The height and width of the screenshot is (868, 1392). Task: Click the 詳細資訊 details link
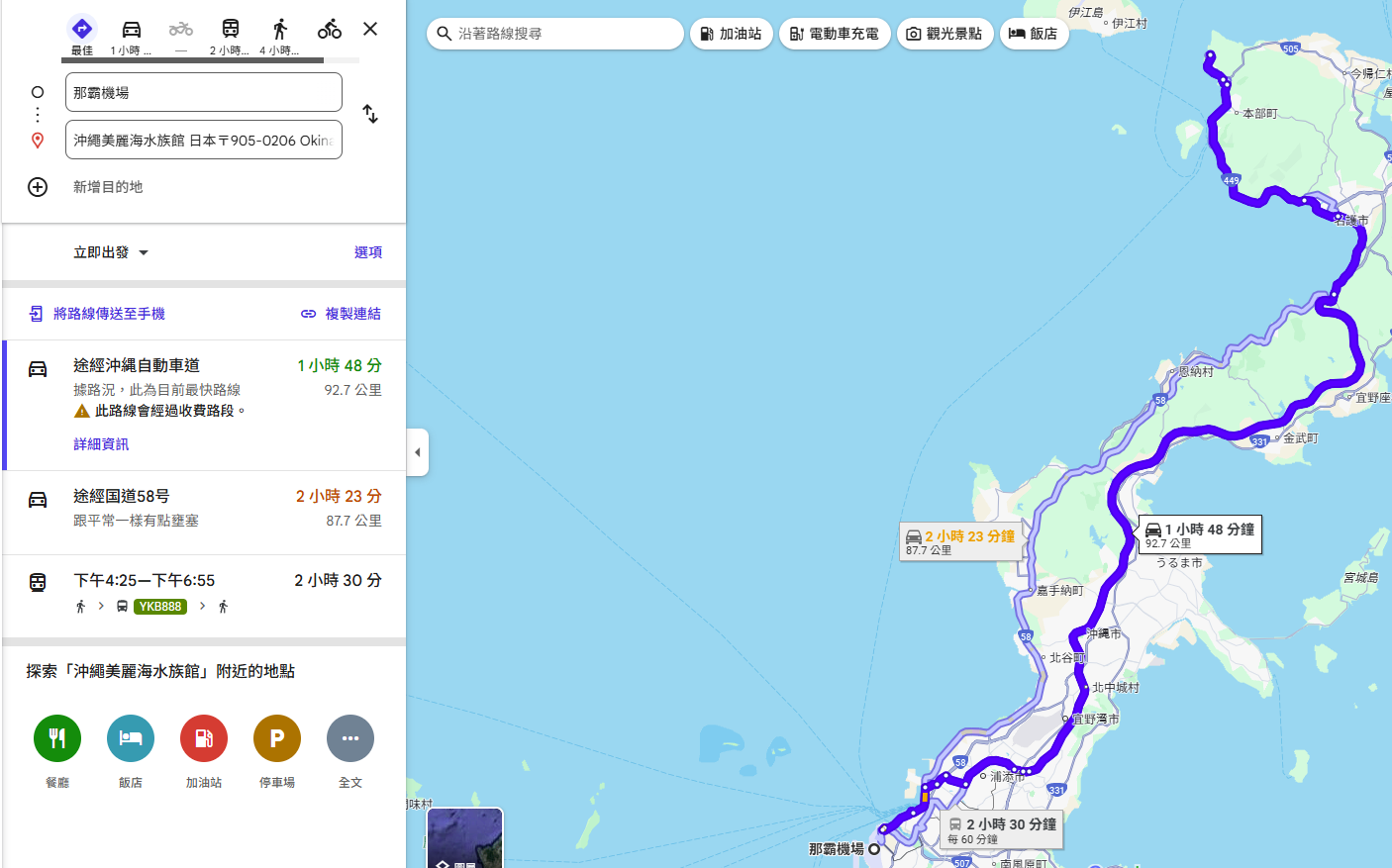click(x=101, y=444)
